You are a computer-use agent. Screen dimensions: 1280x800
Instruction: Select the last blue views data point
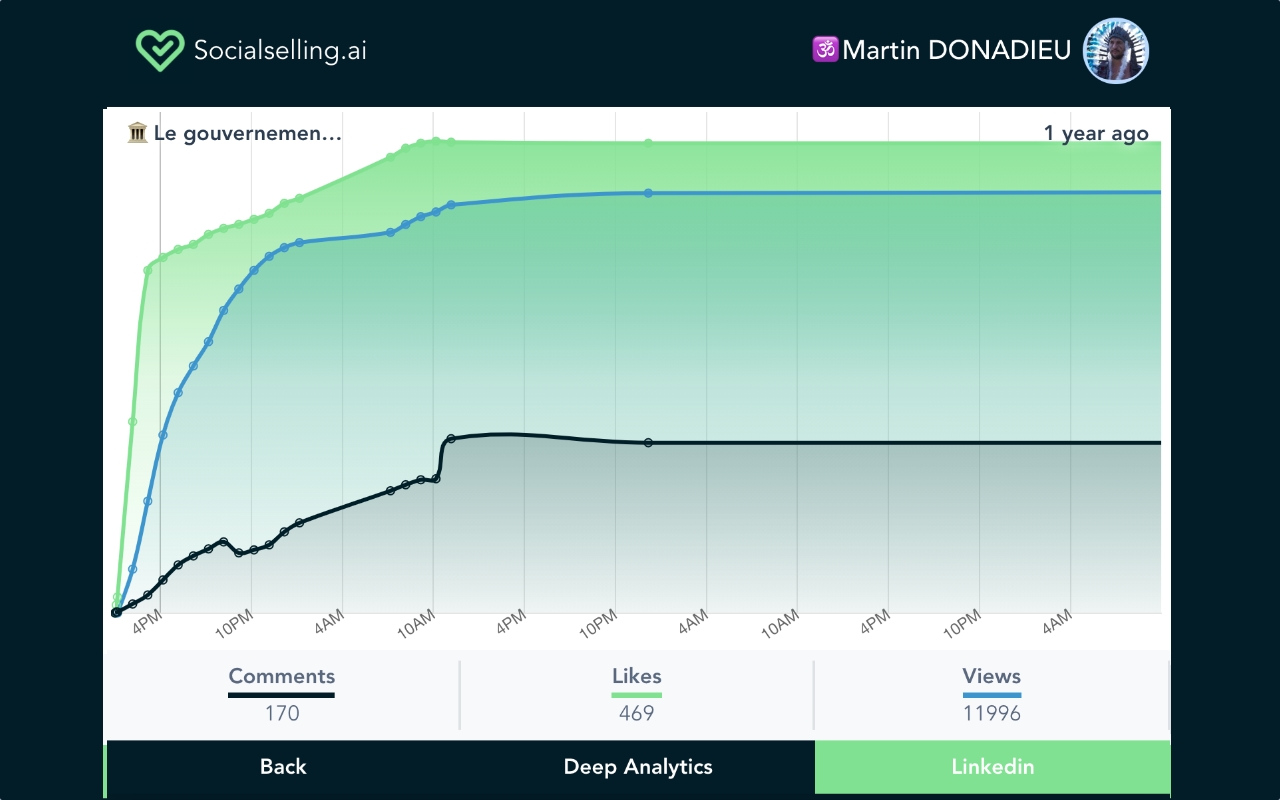tap(648, 193)
